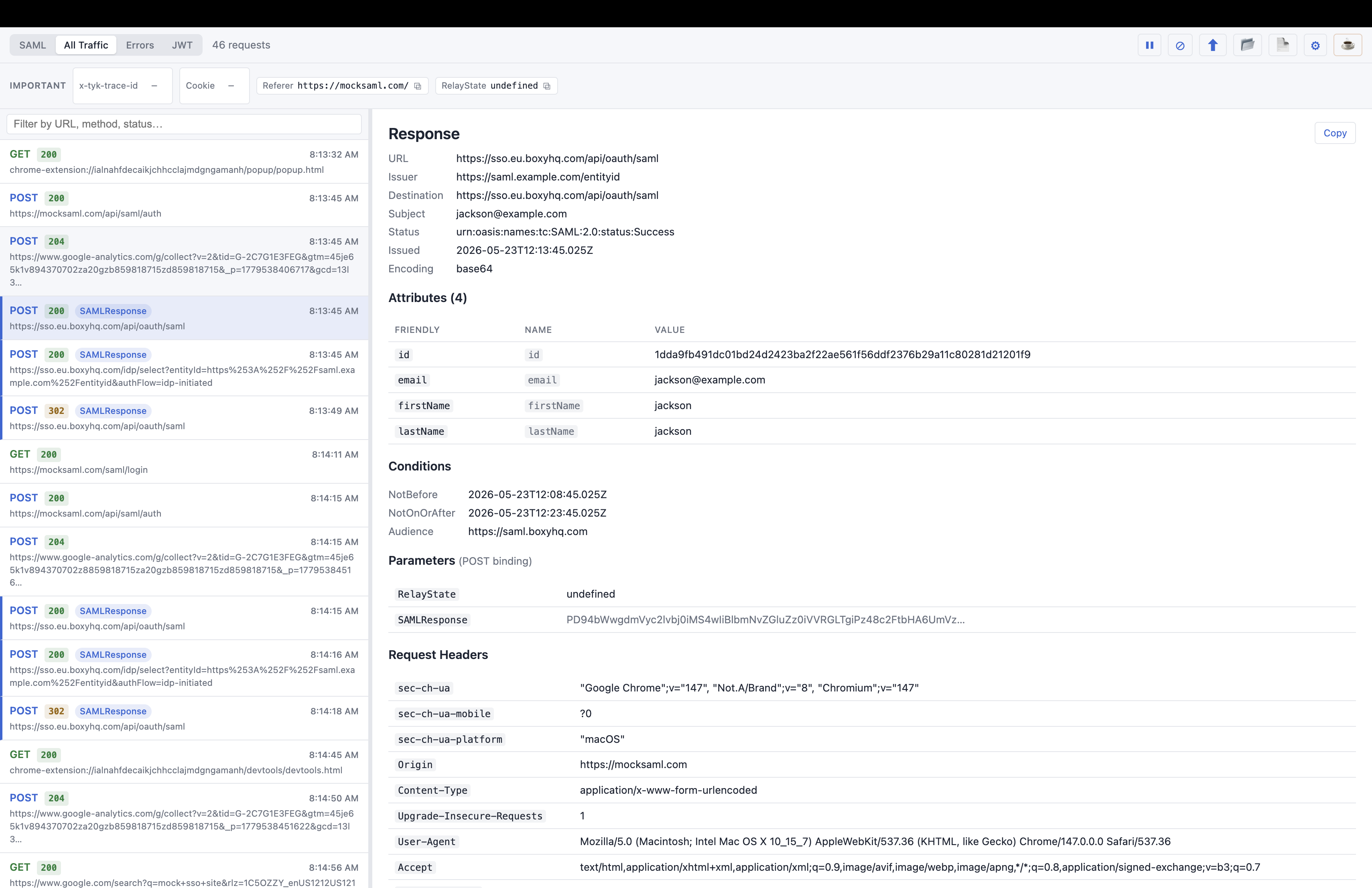
Task: Click the Content-Type value application/x-www-form-urlencoded
Action: pos(668,790)
